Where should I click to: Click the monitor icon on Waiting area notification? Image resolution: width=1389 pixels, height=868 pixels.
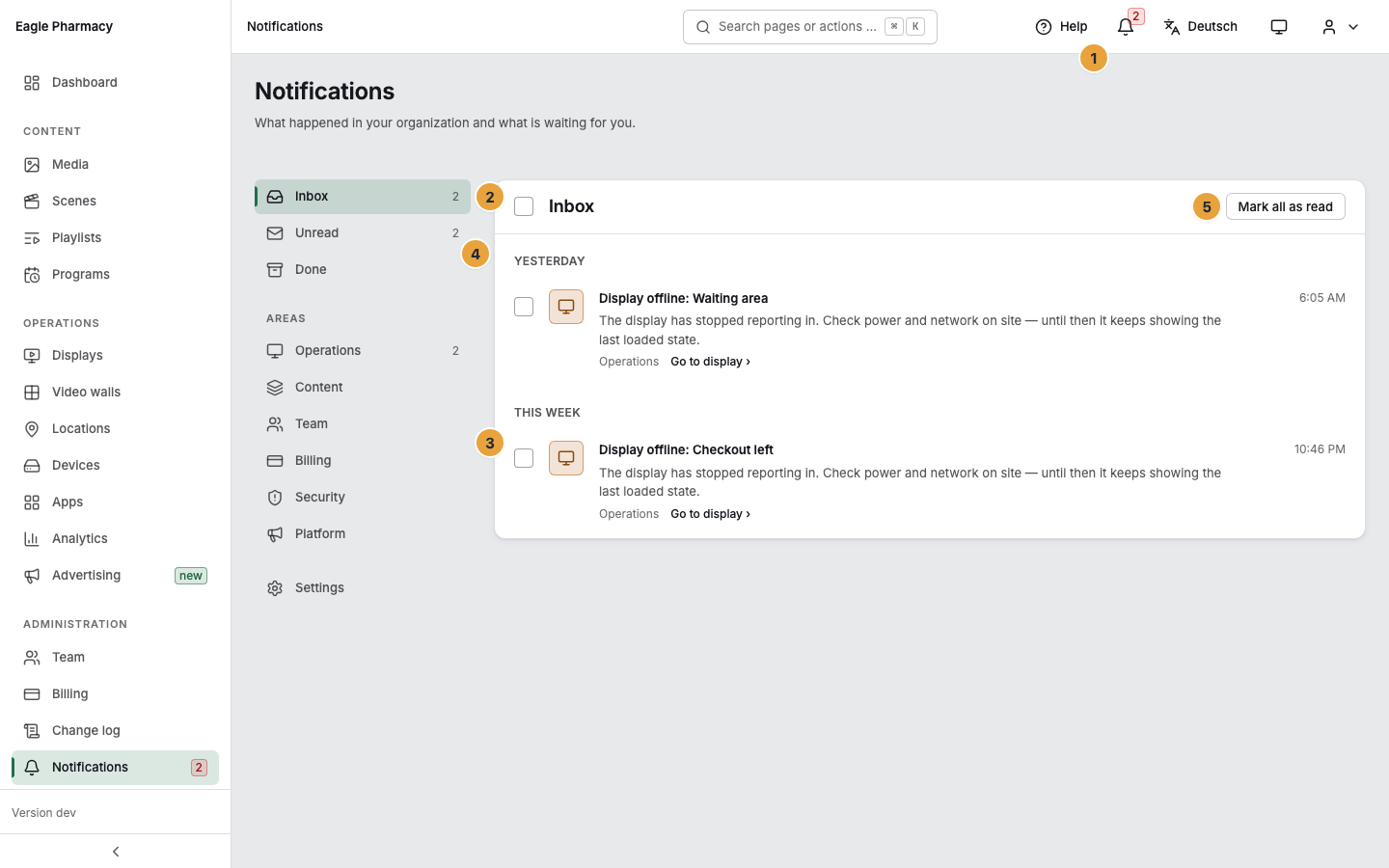(566, 307)
